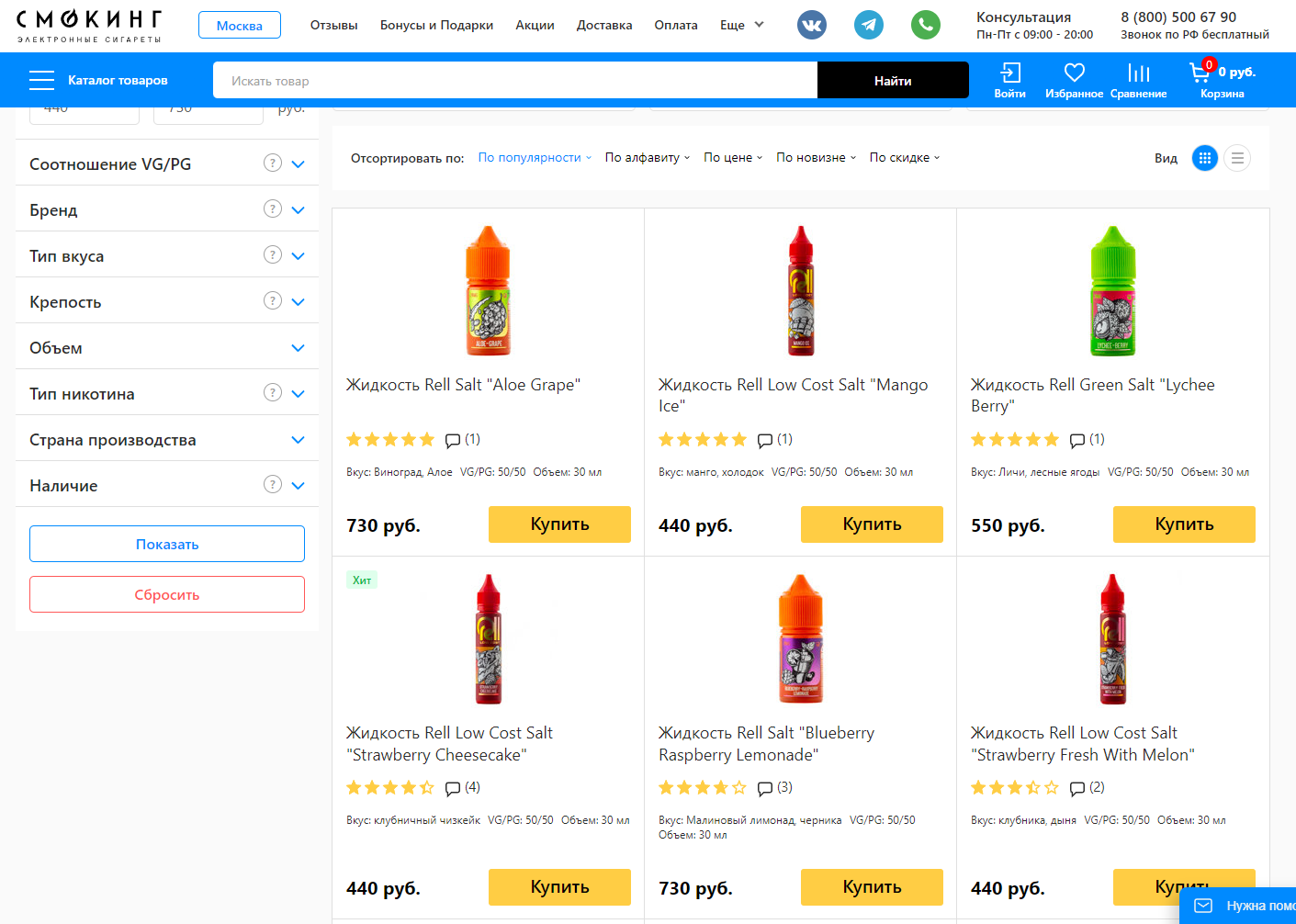Expand the Тип никотина filter section
This screenshot has width=1296, height=924.
298,394
